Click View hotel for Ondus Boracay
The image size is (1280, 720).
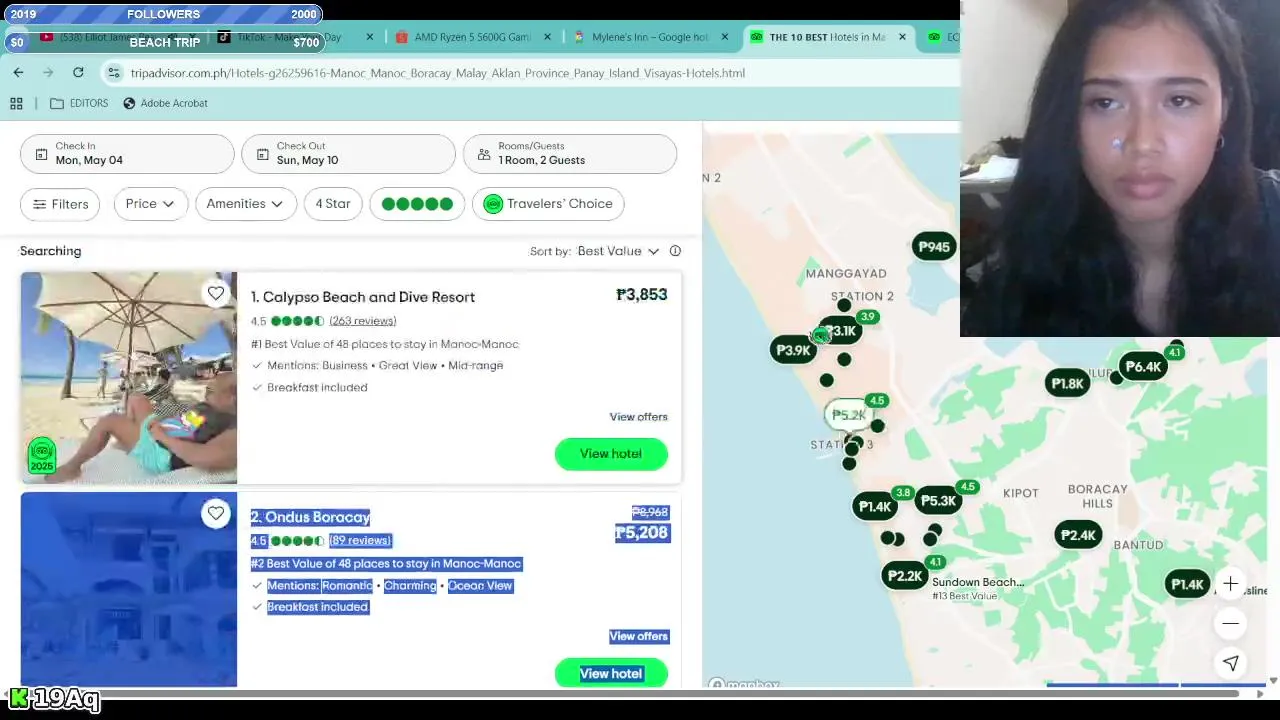(611, 674)
